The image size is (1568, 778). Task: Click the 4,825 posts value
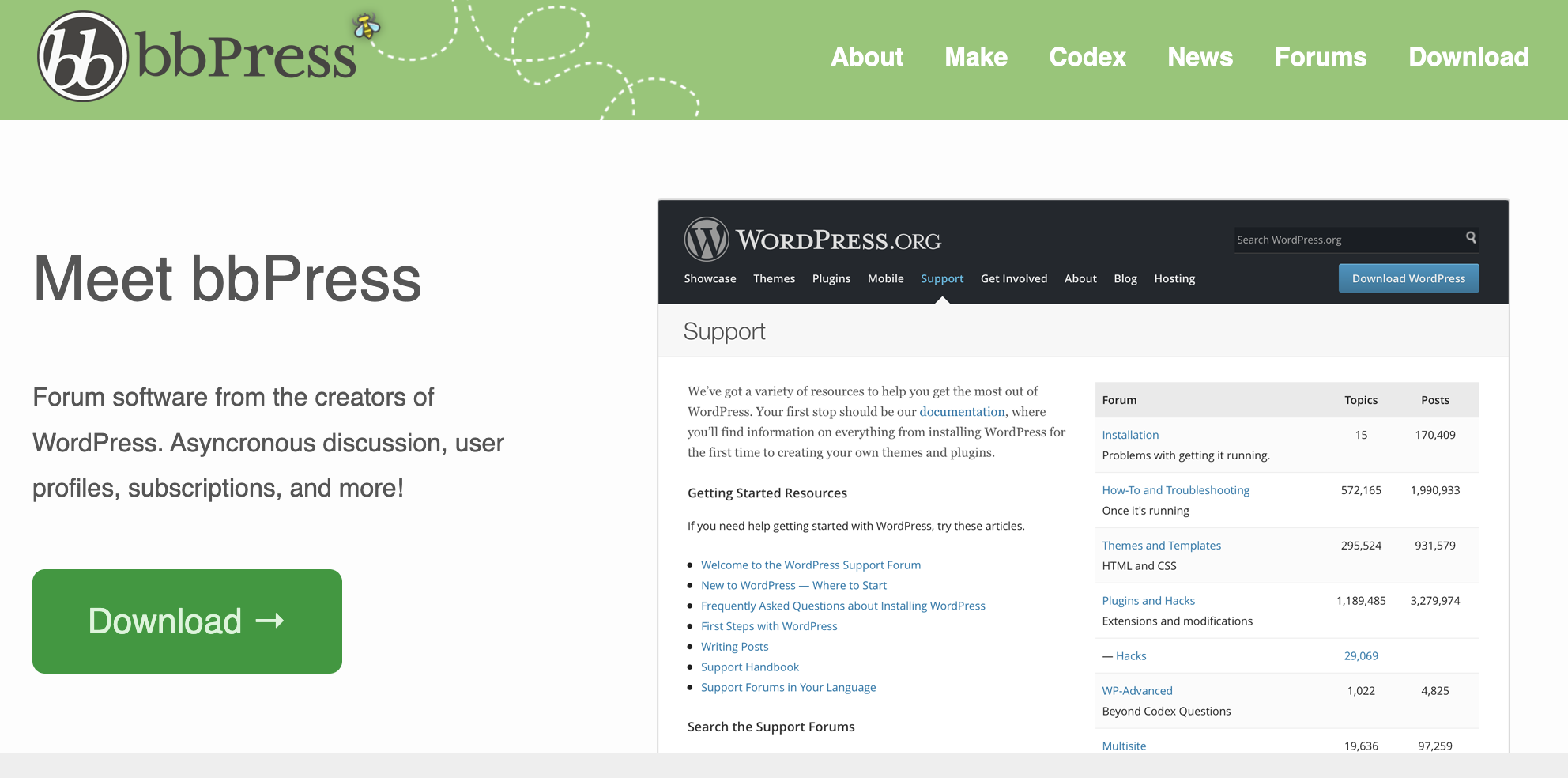tap(1435, 691)
